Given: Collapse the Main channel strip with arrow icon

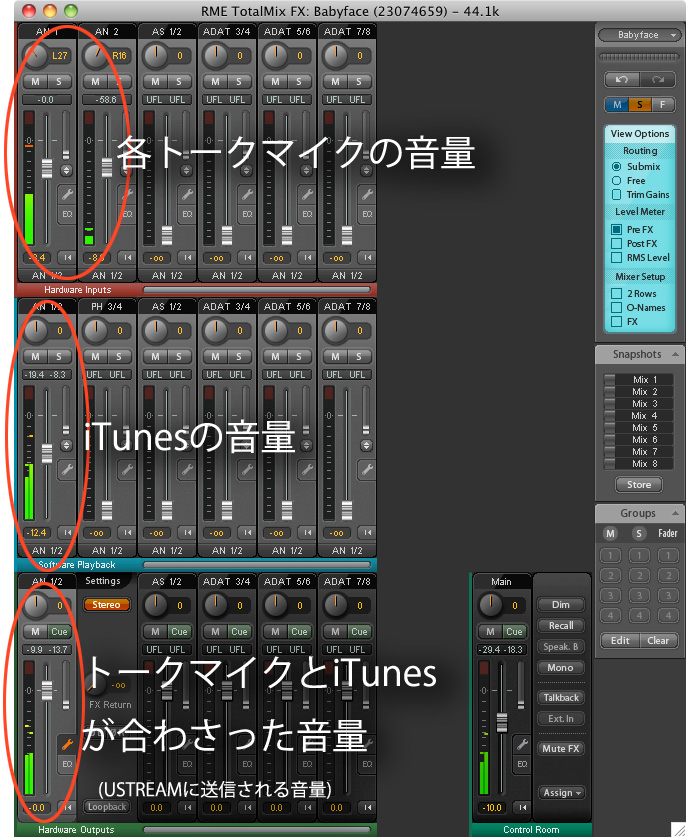Looking at the screenshot, I should [x=522, y=808].
